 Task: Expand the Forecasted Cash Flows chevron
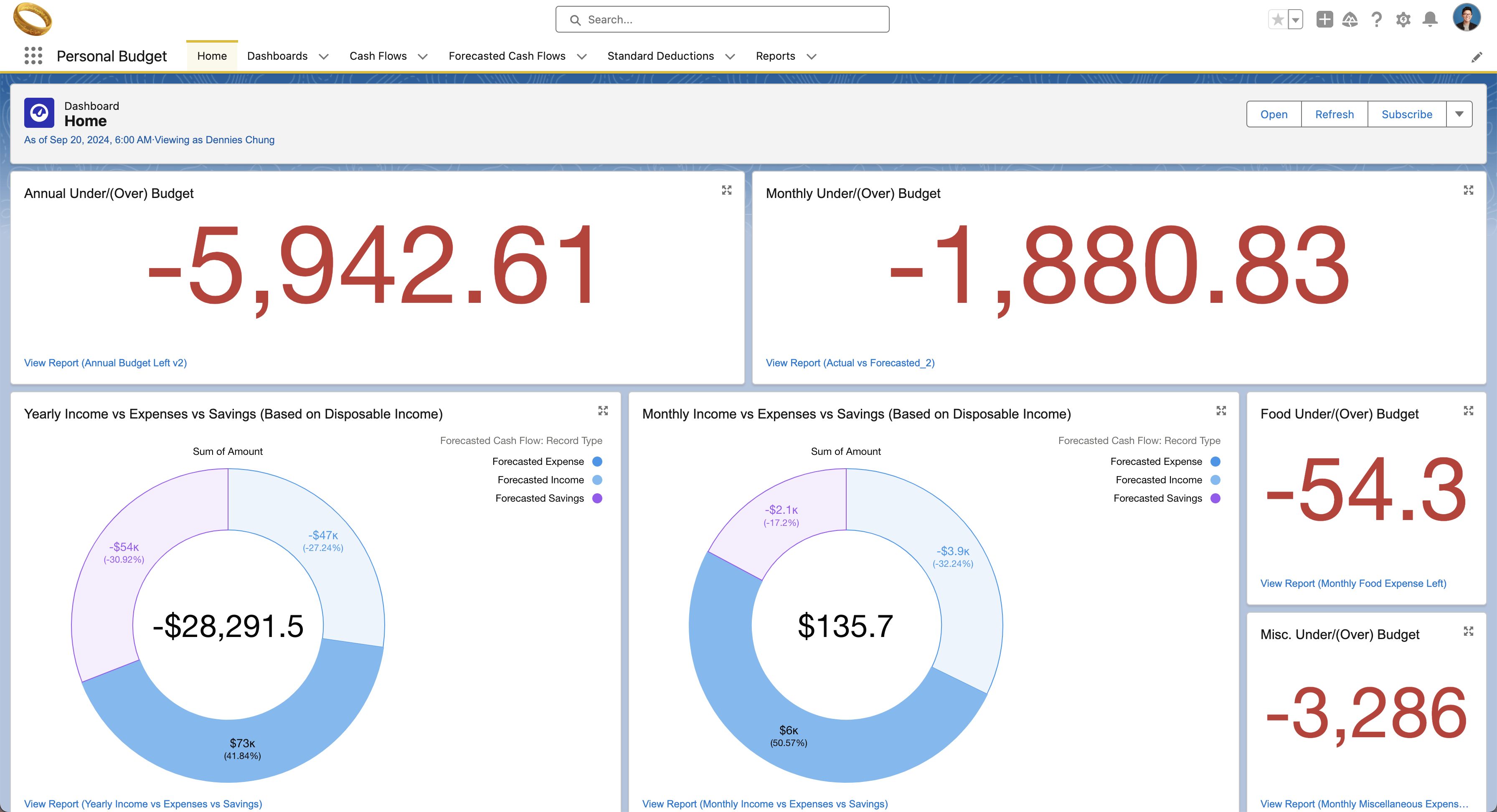click(581, 56)
